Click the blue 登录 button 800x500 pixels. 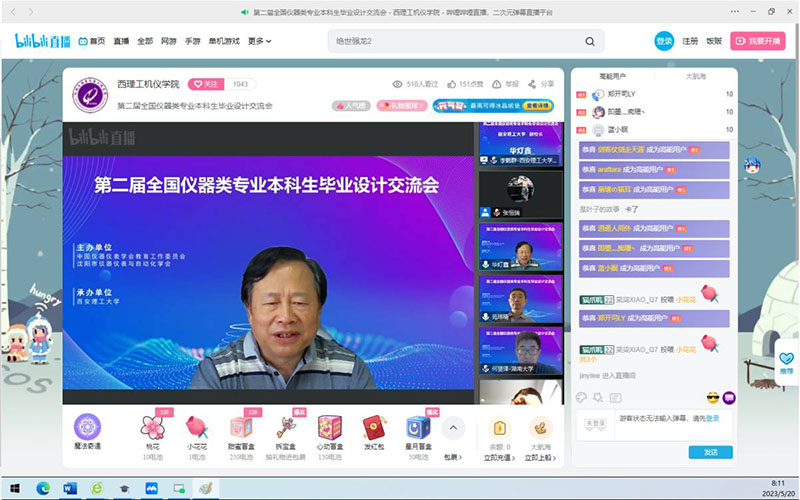664,41
